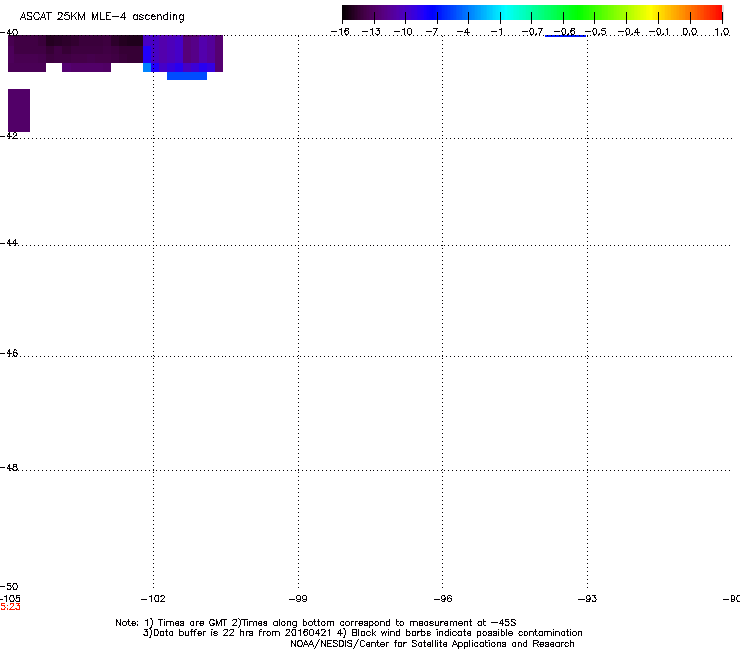Pick the red end of the color bar

[715, 13]
